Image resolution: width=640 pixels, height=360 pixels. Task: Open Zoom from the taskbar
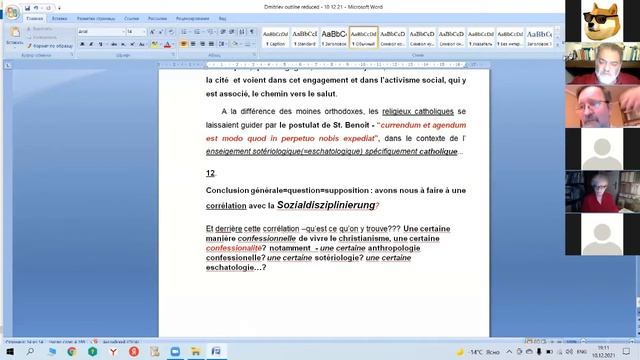coord(175,351)
